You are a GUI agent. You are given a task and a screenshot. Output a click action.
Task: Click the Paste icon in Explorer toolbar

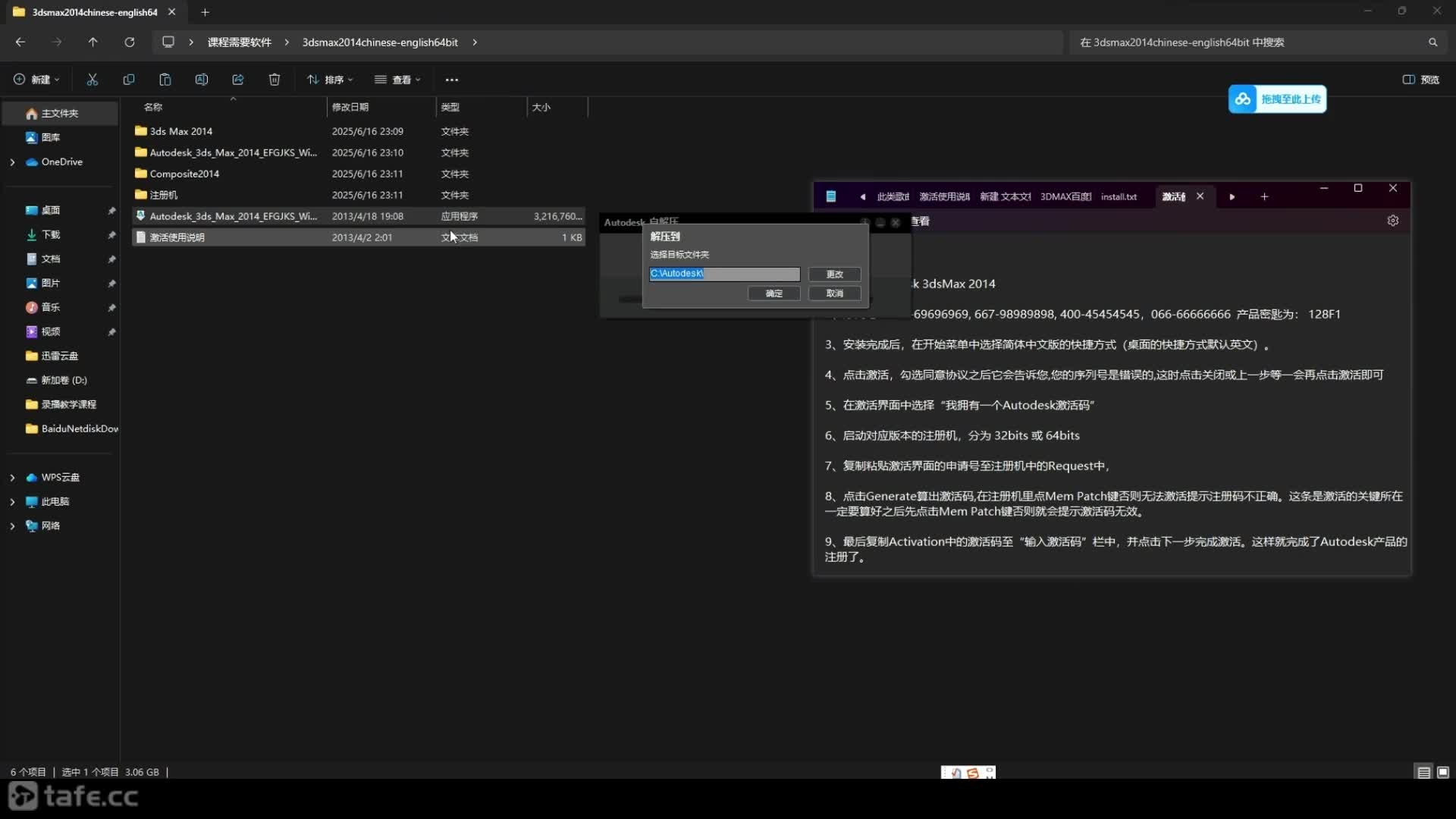(x=165, y=80)
